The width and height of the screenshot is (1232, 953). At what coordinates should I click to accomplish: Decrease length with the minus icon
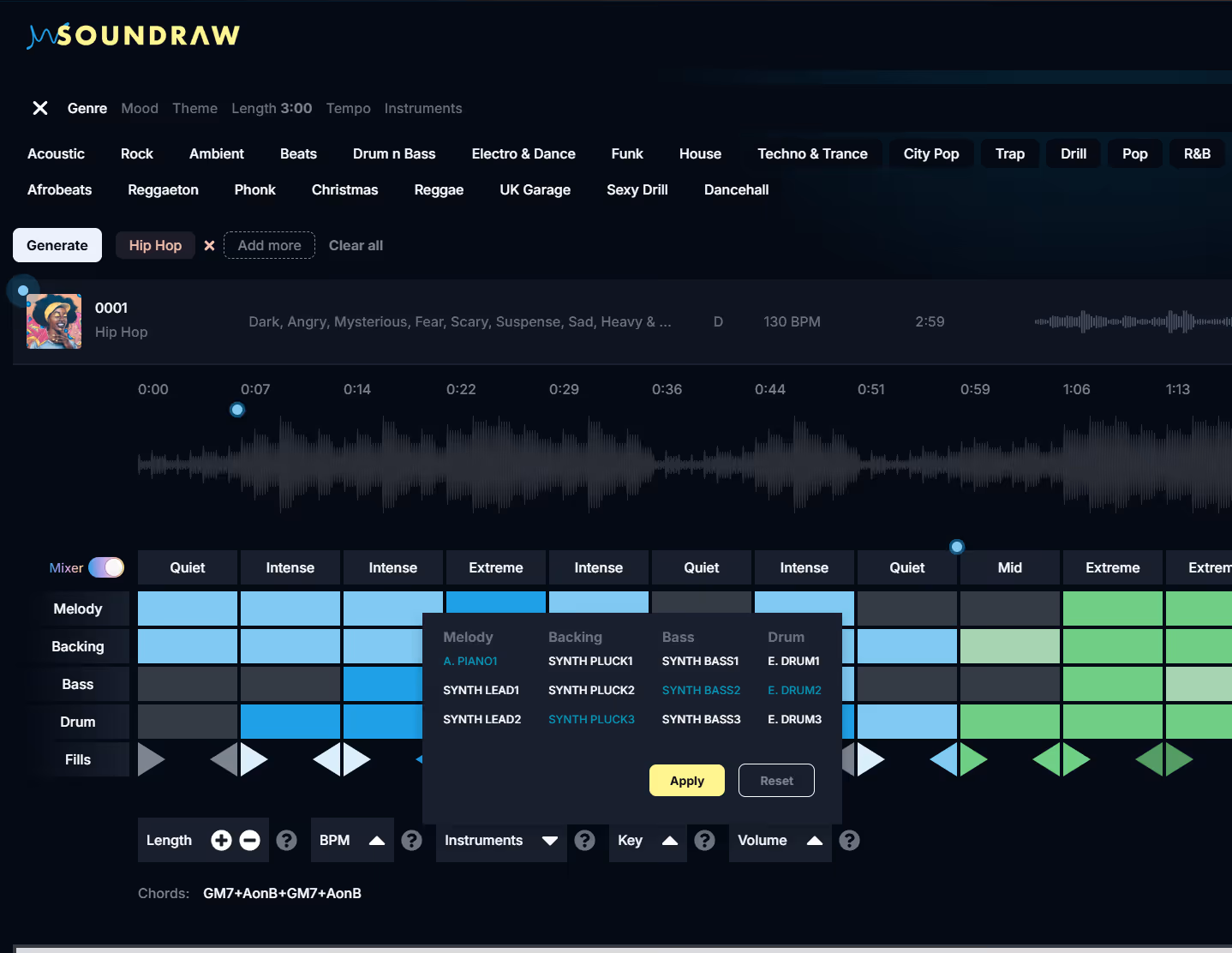249,841
